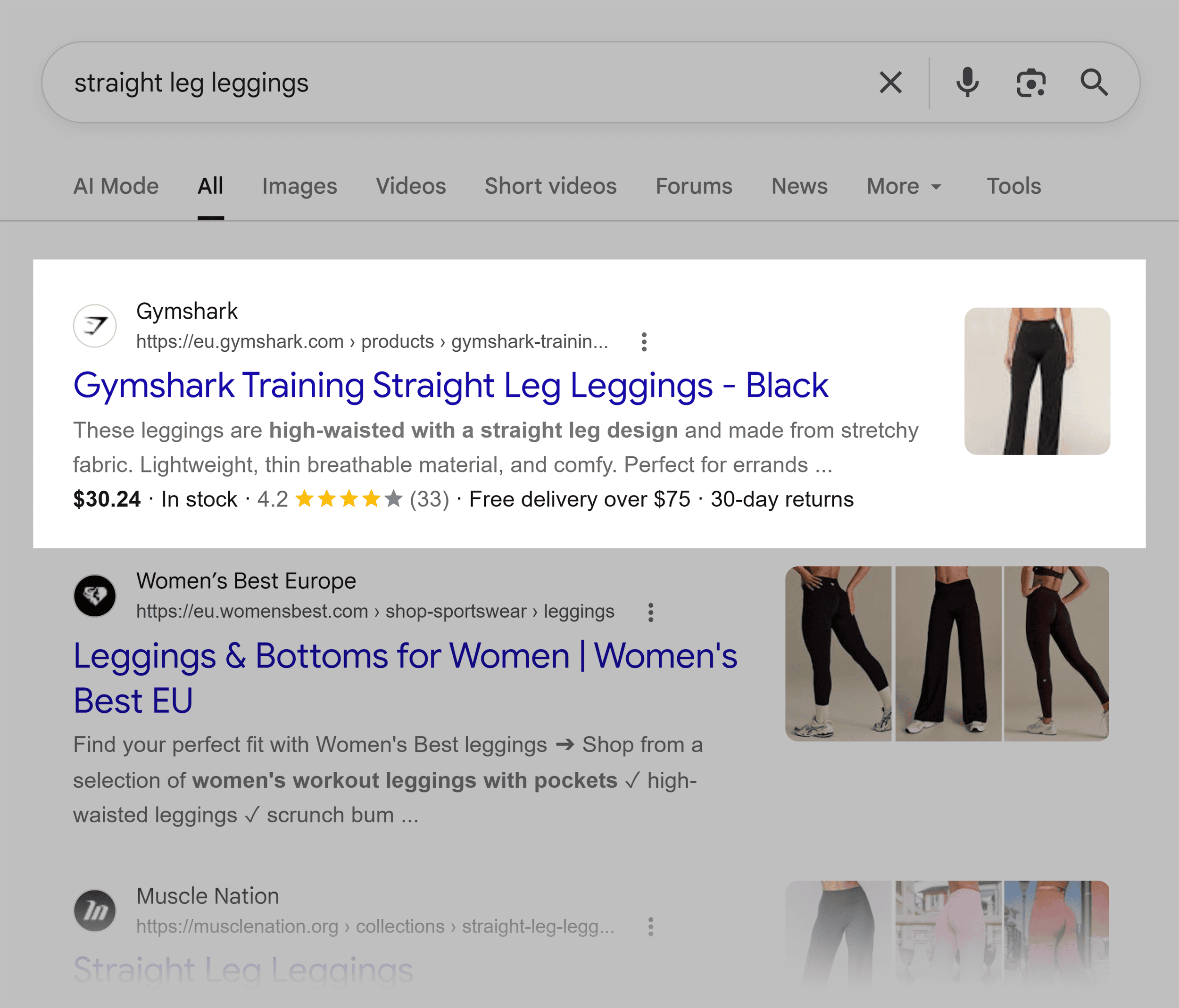Click Muscle Nation pink leggings thumbnail
Viewport: 1179px width, 1008px height.
coord(948,936)
